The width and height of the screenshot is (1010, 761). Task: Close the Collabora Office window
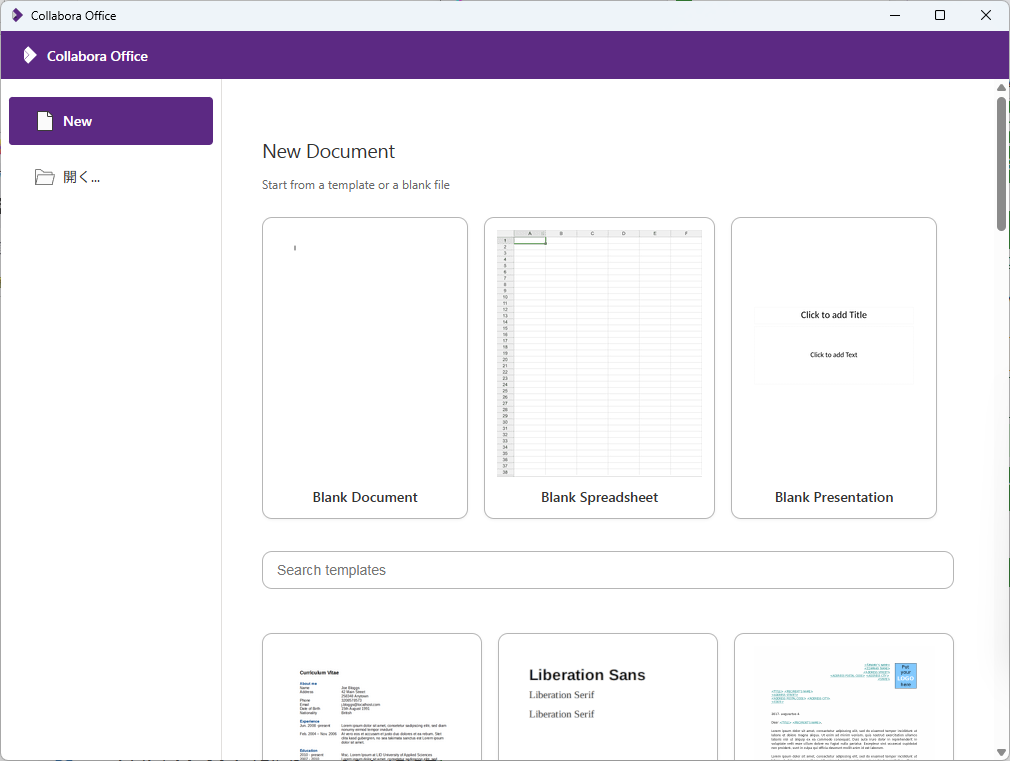pyautogui.click(x=986, y=15)
